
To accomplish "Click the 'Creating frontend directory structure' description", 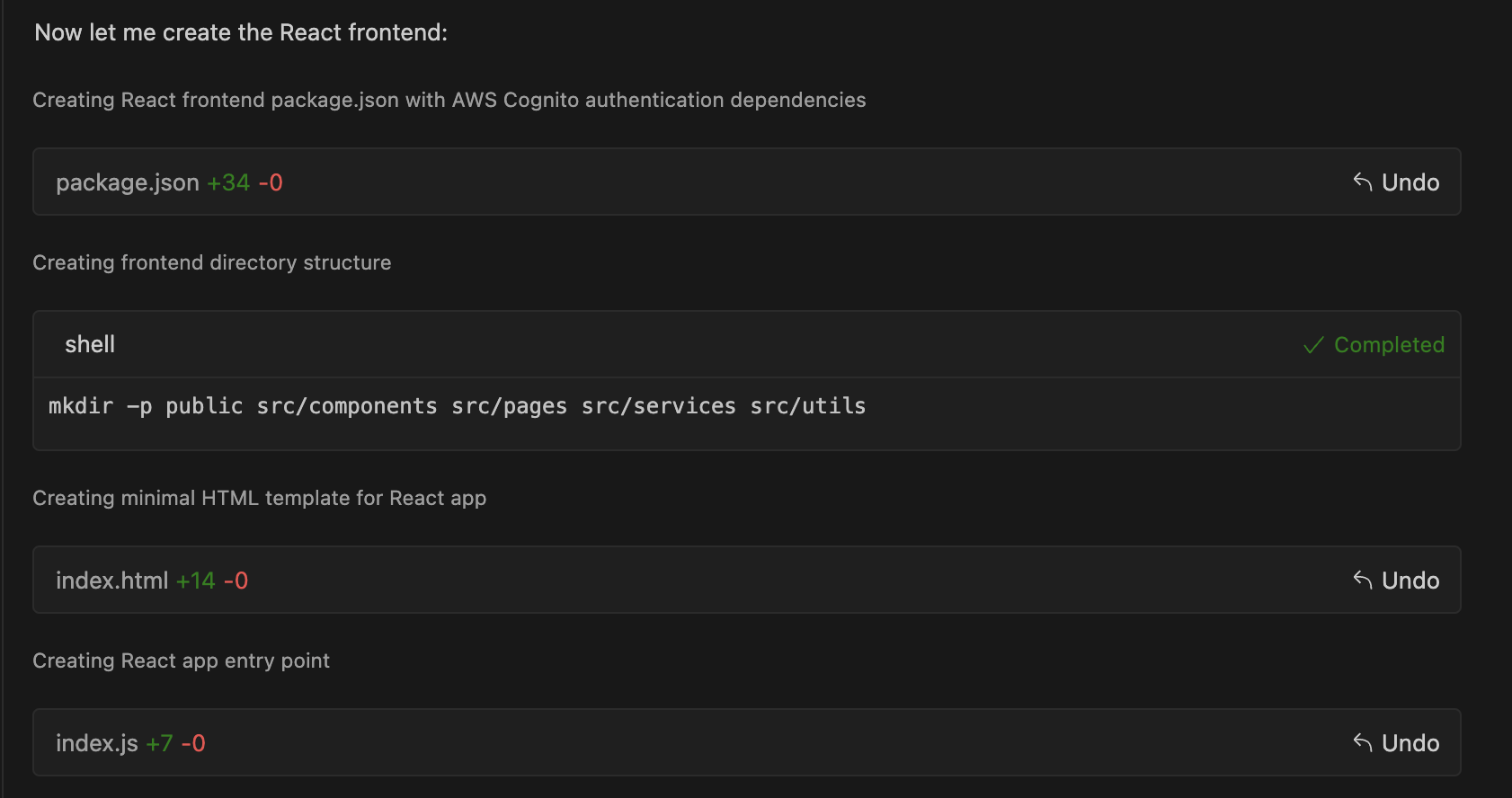I will [x=212, y=262].
